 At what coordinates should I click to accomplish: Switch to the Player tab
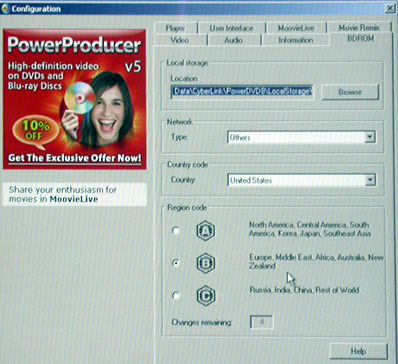click(175, 28)
